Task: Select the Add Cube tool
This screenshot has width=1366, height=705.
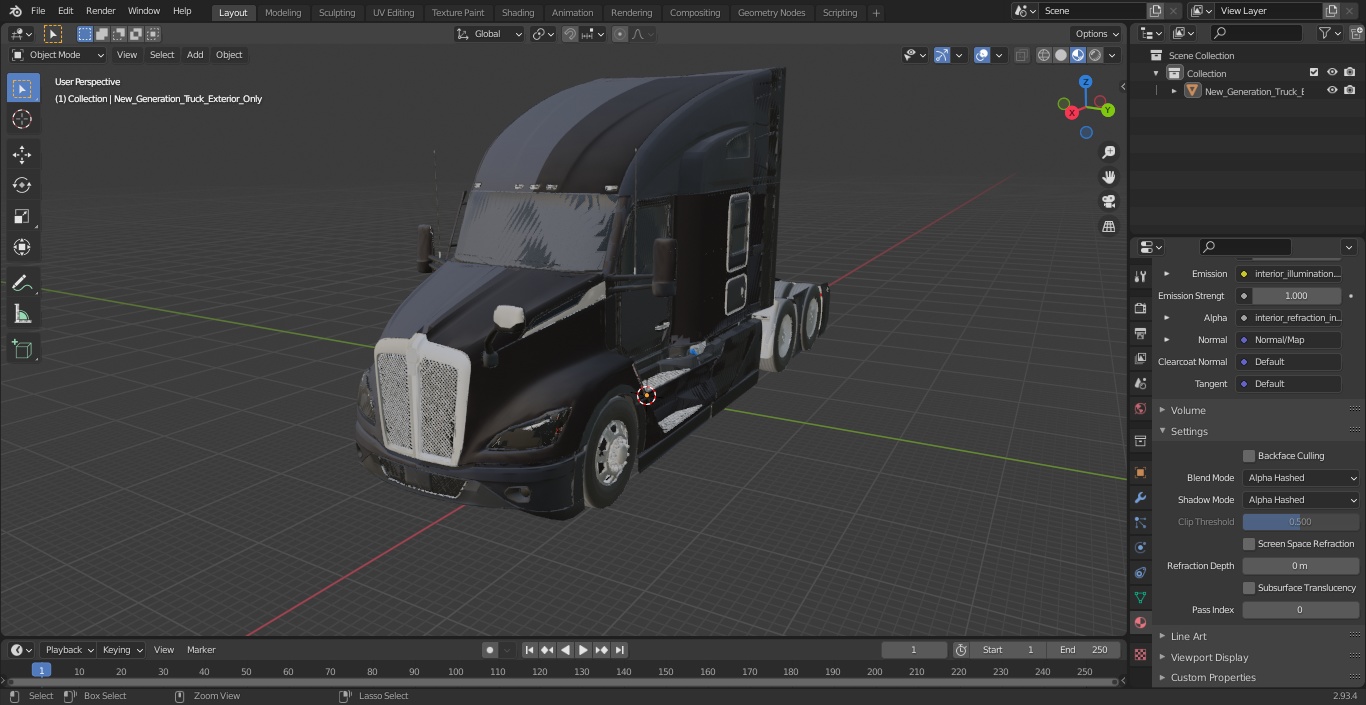Action: tap(22, 349)
